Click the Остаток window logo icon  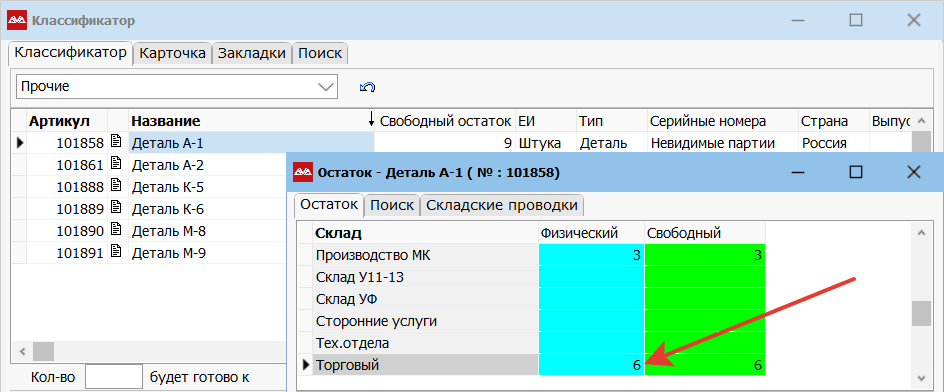[x=303, y=173]
